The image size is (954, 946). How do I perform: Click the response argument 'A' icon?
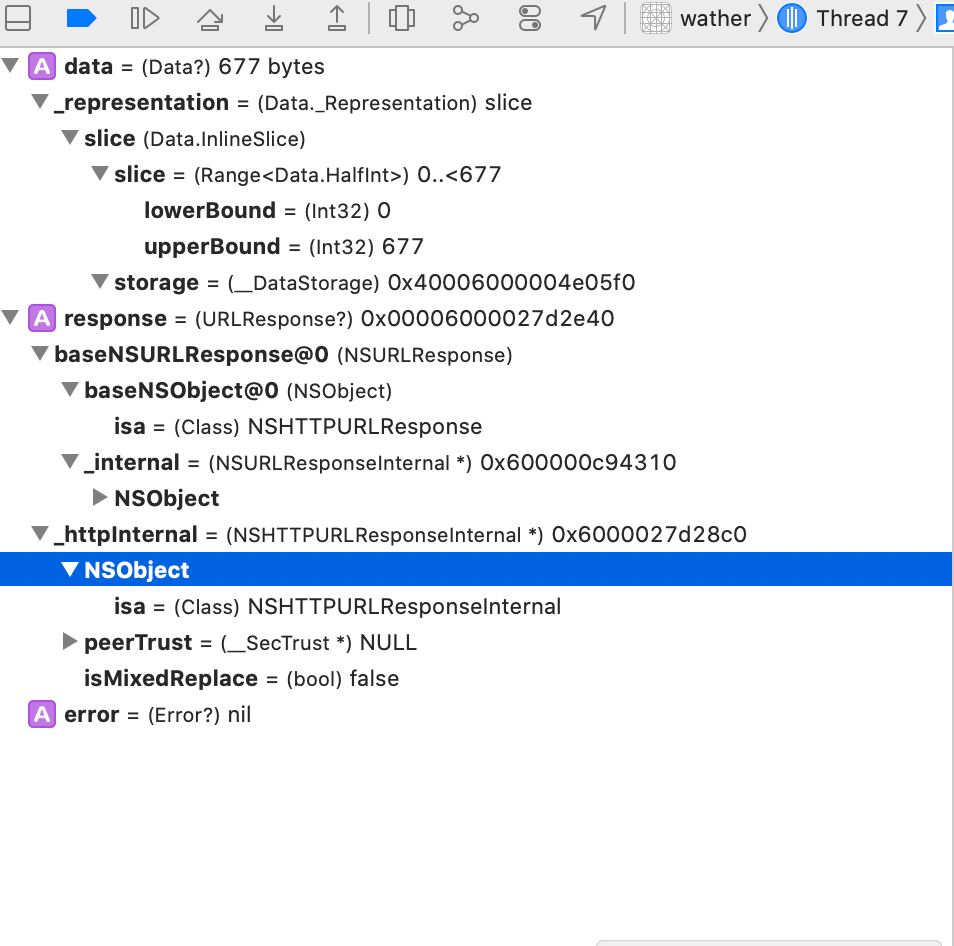pyautogui.click(x=42, y=318)
